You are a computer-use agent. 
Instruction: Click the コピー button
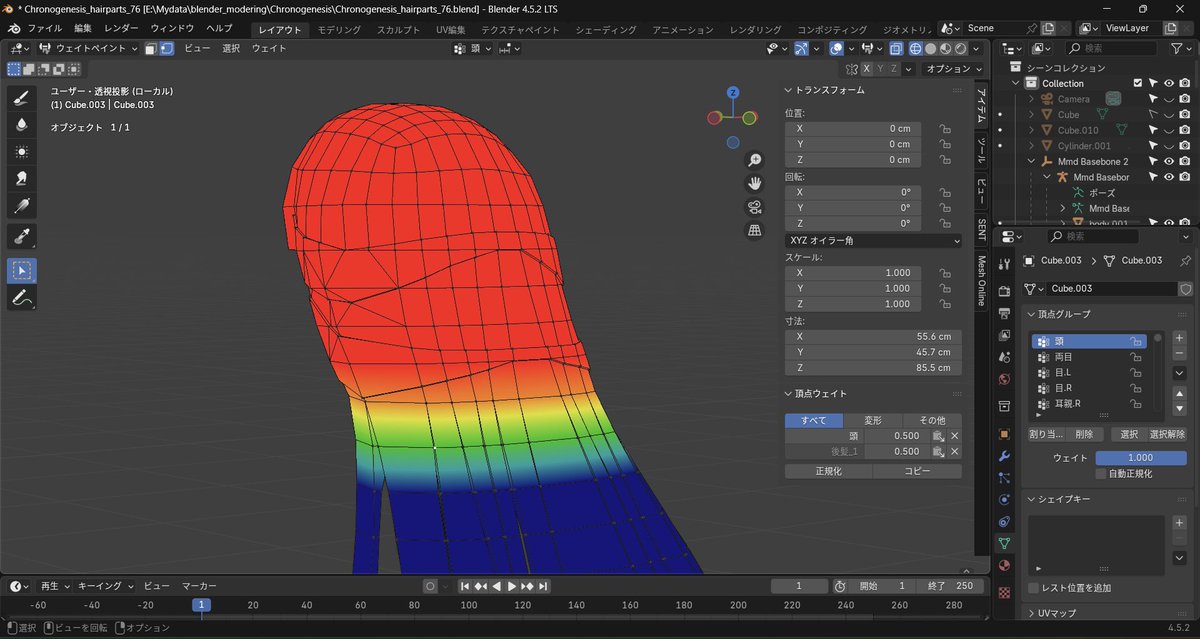tap(917, 471)
